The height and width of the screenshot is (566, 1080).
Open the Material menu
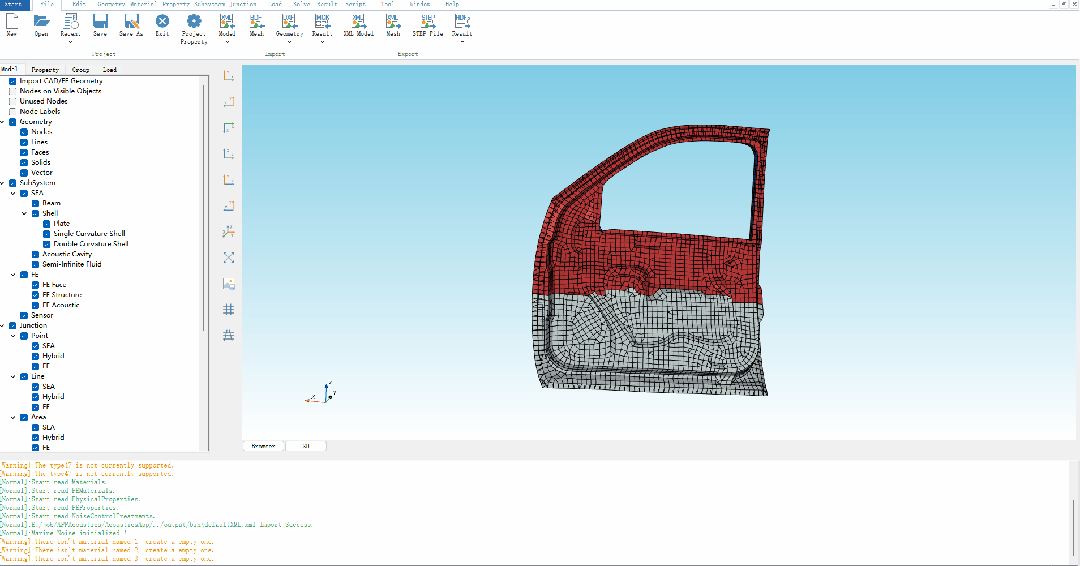click(143, 4)
